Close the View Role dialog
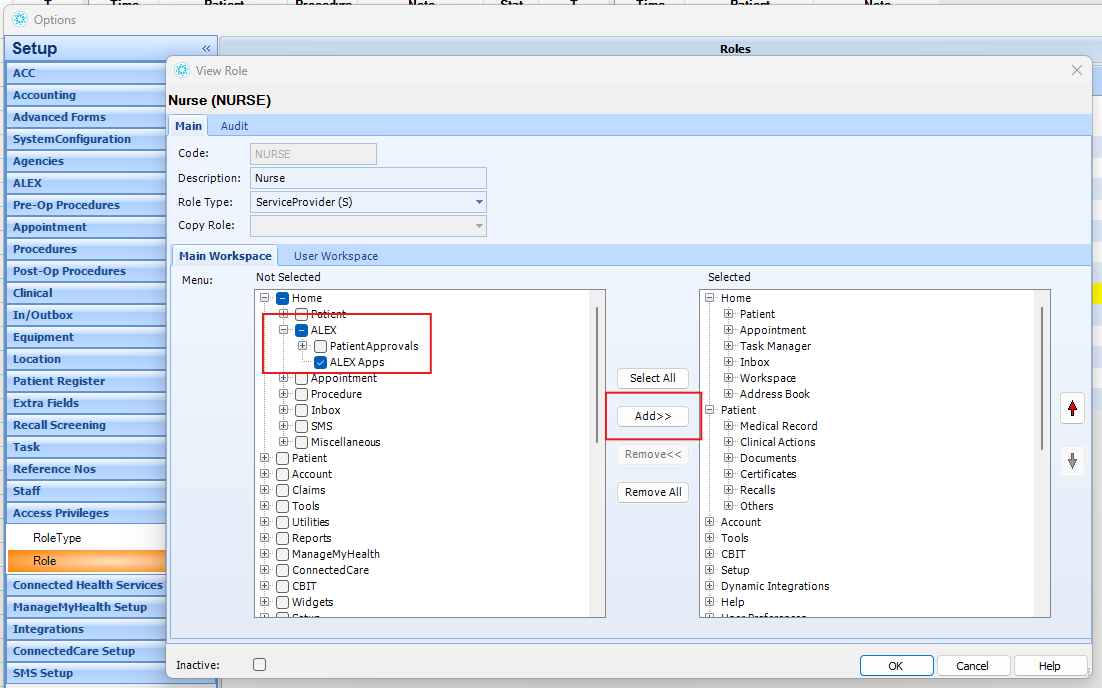The width and height of the screenshot is (1102, 688). click(1076, 70)
